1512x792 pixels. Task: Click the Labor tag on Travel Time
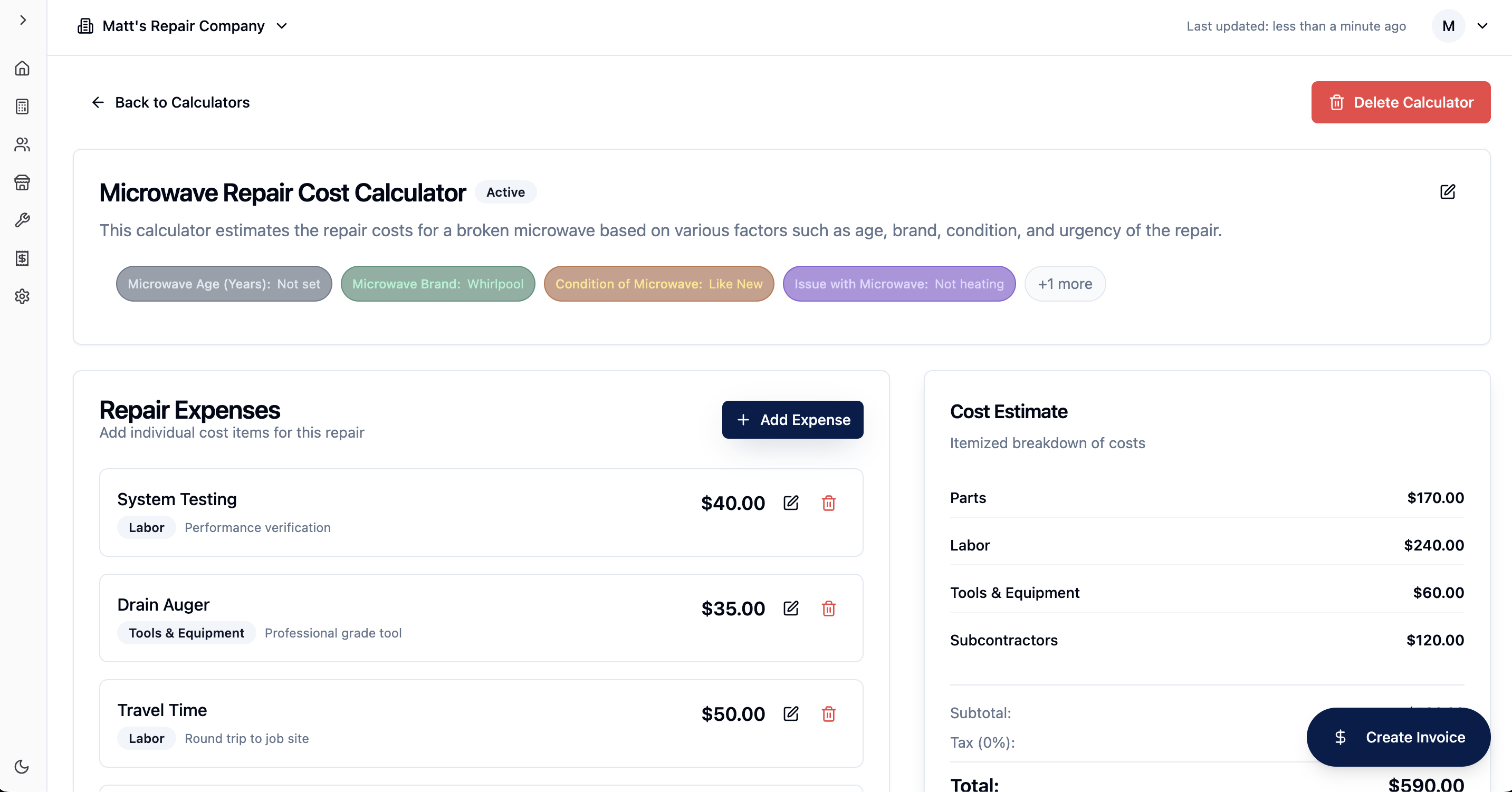pyautogui.click(x=146, y=739)
